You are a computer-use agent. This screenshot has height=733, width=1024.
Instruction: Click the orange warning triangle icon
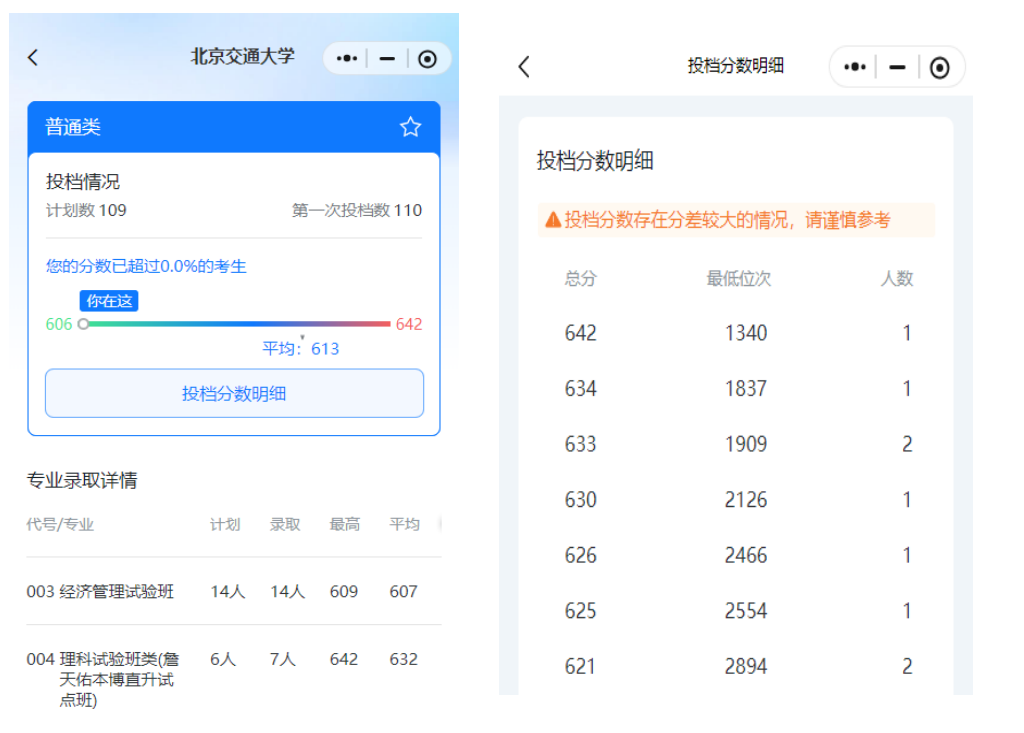coord(552,220)
